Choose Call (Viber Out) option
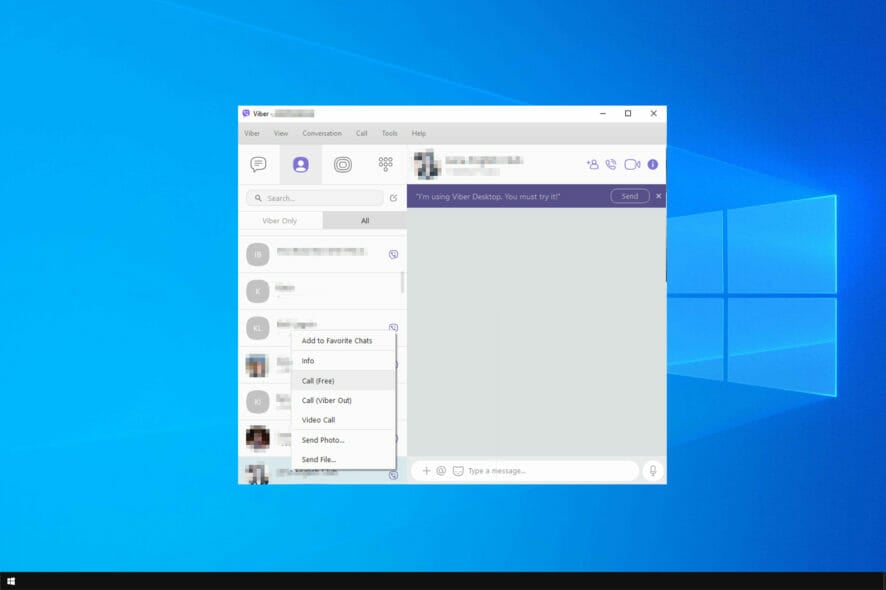The width and height of the screenshot is (886, 590). pyautogui.click(x=344, y=400)
